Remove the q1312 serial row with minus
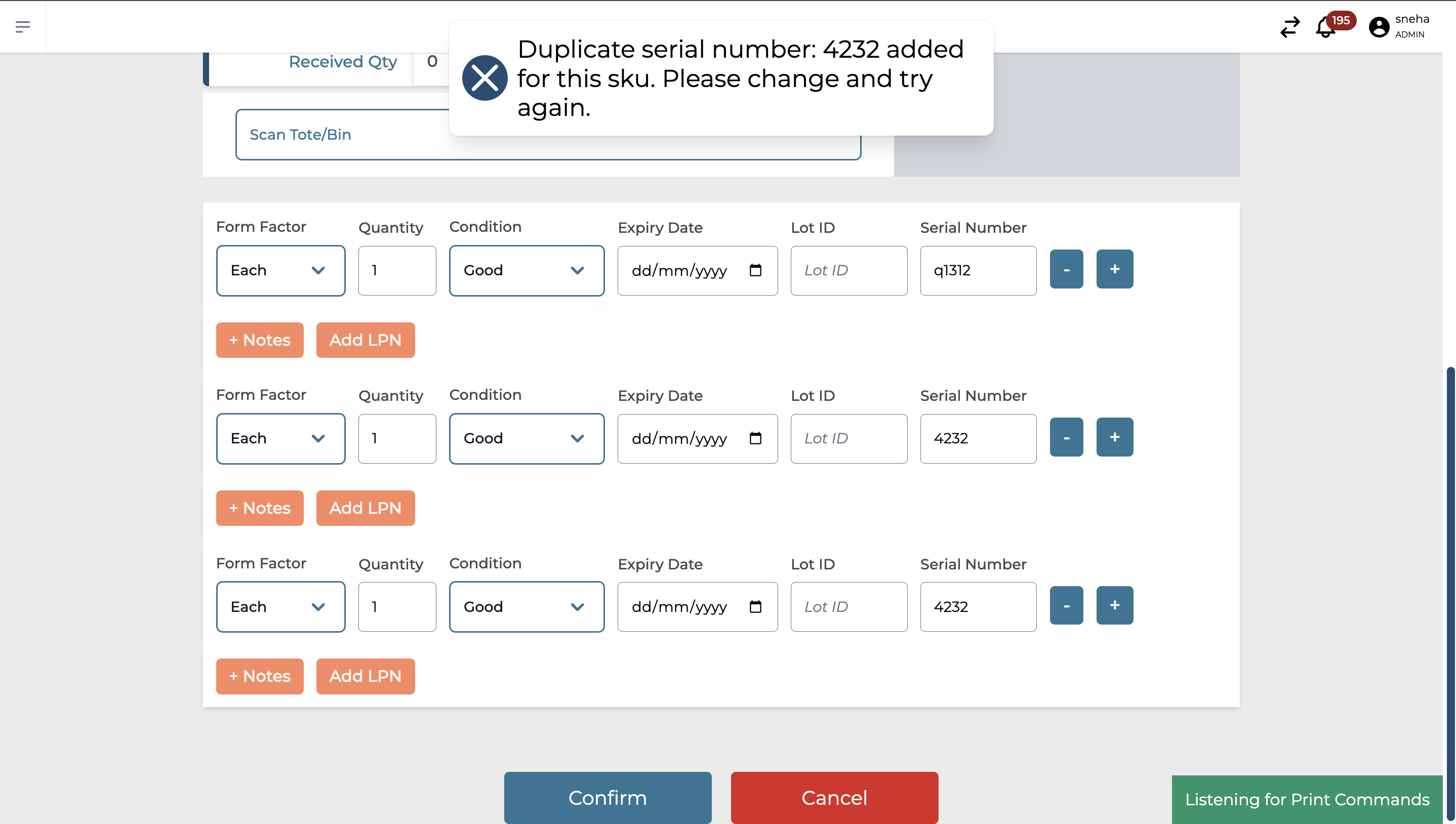Screen dimensions: 1456x824 1066,269
